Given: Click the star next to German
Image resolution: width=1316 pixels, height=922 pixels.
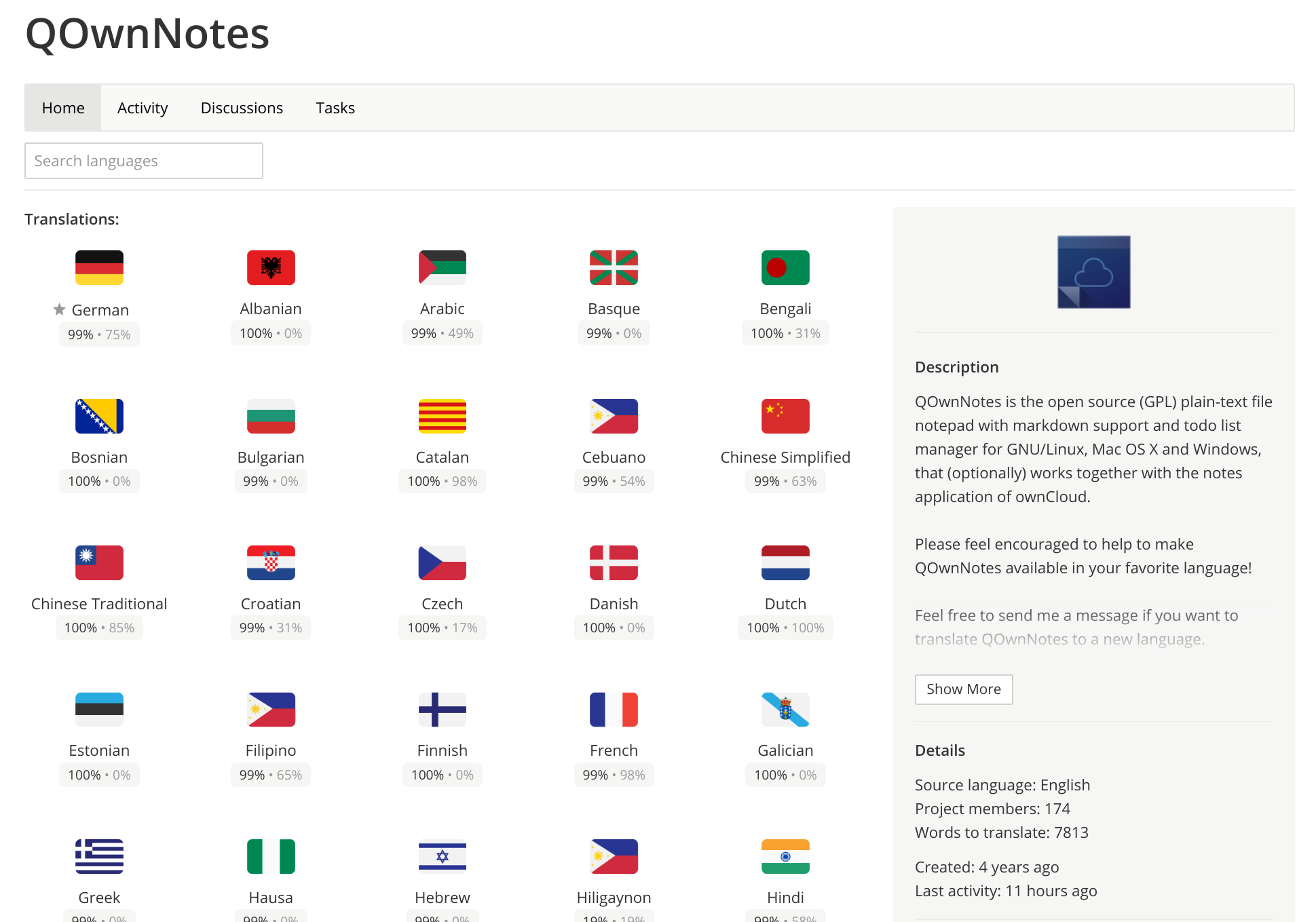Looking at the screenshot, I should pyautogui.click(x=59, y=309).
